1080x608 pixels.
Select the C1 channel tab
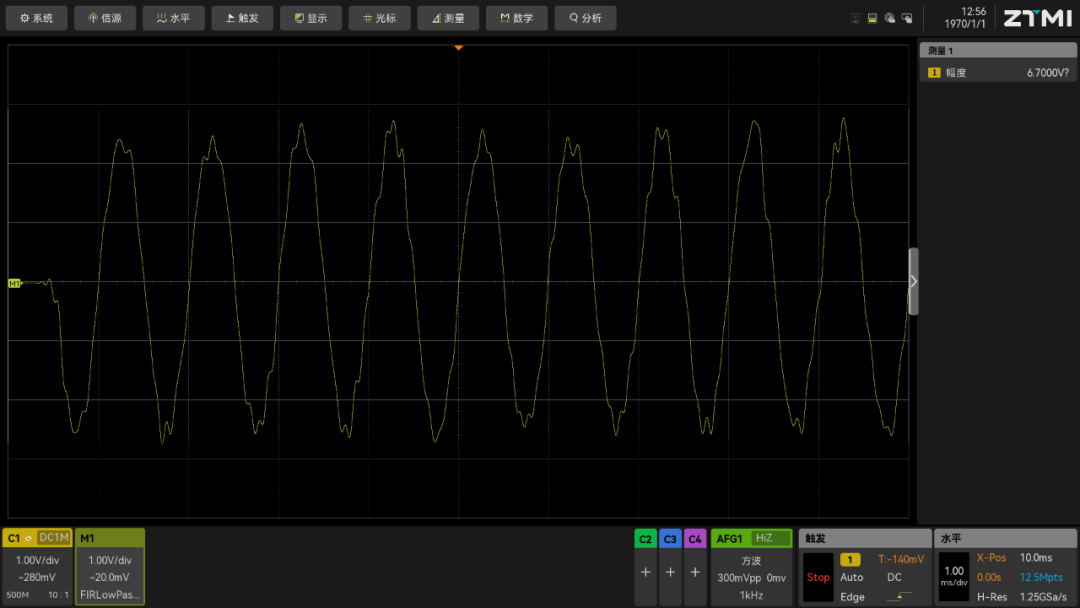click(x=14, y=538)
